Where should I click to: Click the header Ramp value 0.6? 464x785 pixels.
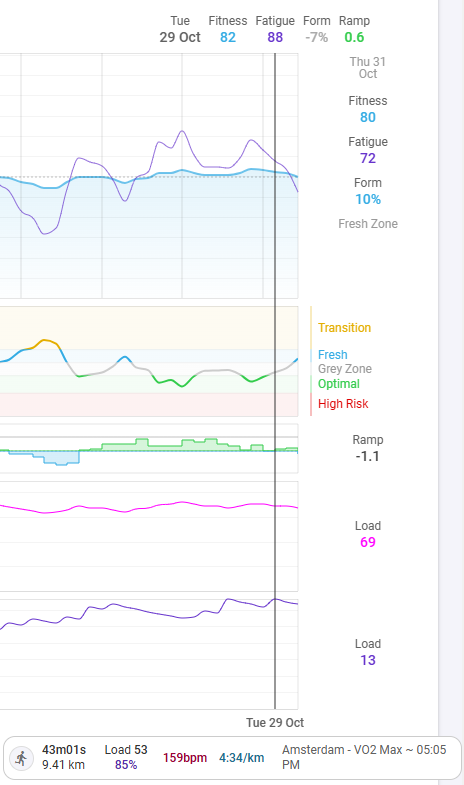tap(354, 37)
